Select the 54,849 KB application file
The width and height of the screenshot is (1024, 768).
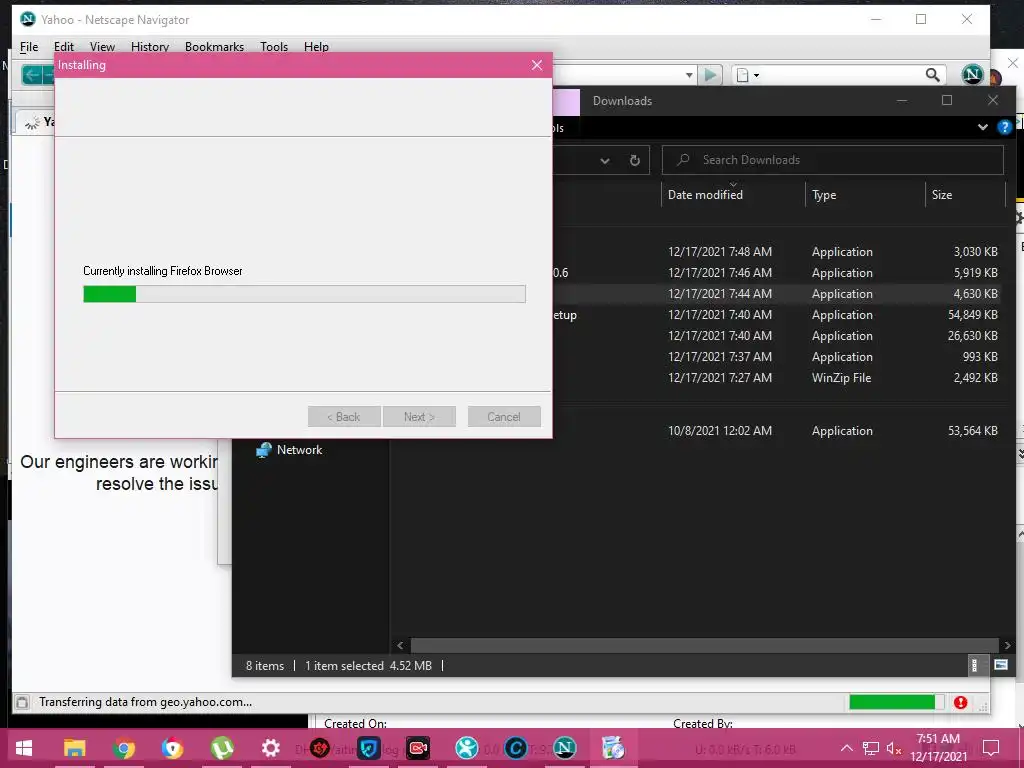(778, 315)
